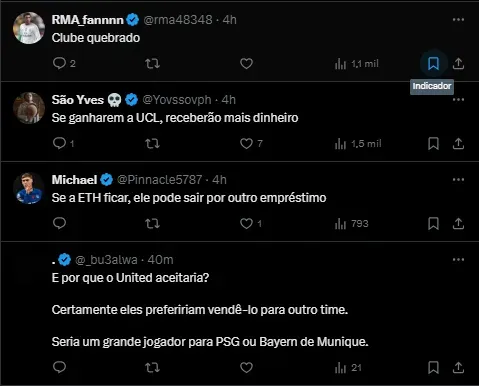The image size is (479, 386).
Task: Reply to RMA_fannnn's "Clube quebrado" tweet
Action: 60,63
